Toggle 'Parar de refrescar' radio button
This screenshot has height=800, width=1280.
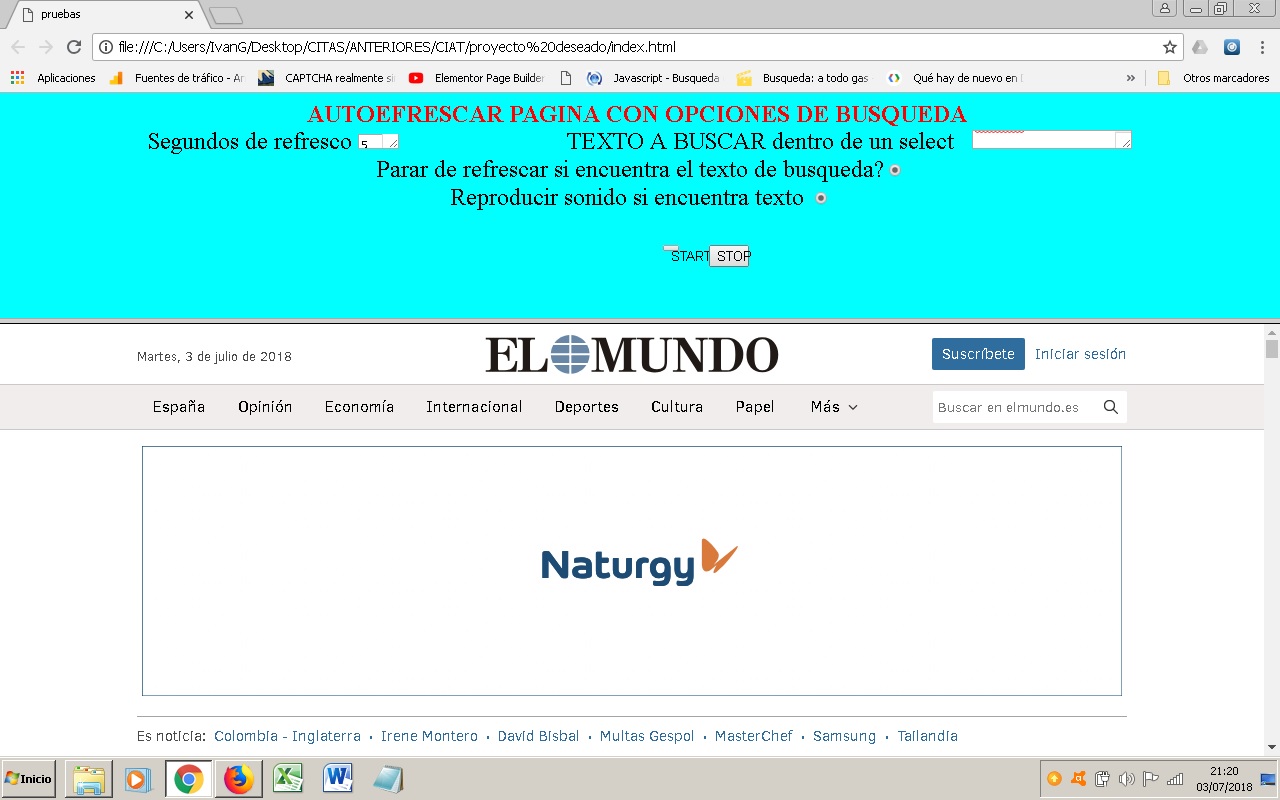coord(895,170)
